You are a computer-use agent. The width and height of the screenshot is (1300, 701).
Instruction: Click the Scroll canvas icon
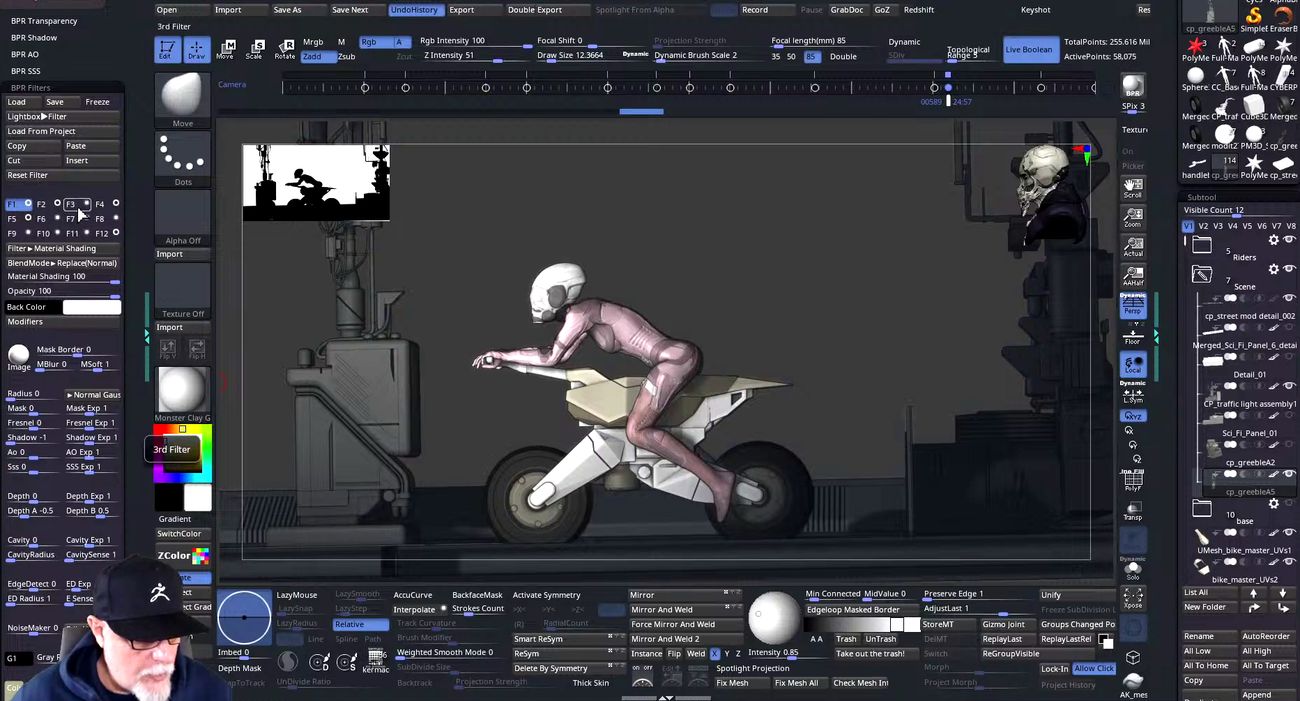point(1132,187)
